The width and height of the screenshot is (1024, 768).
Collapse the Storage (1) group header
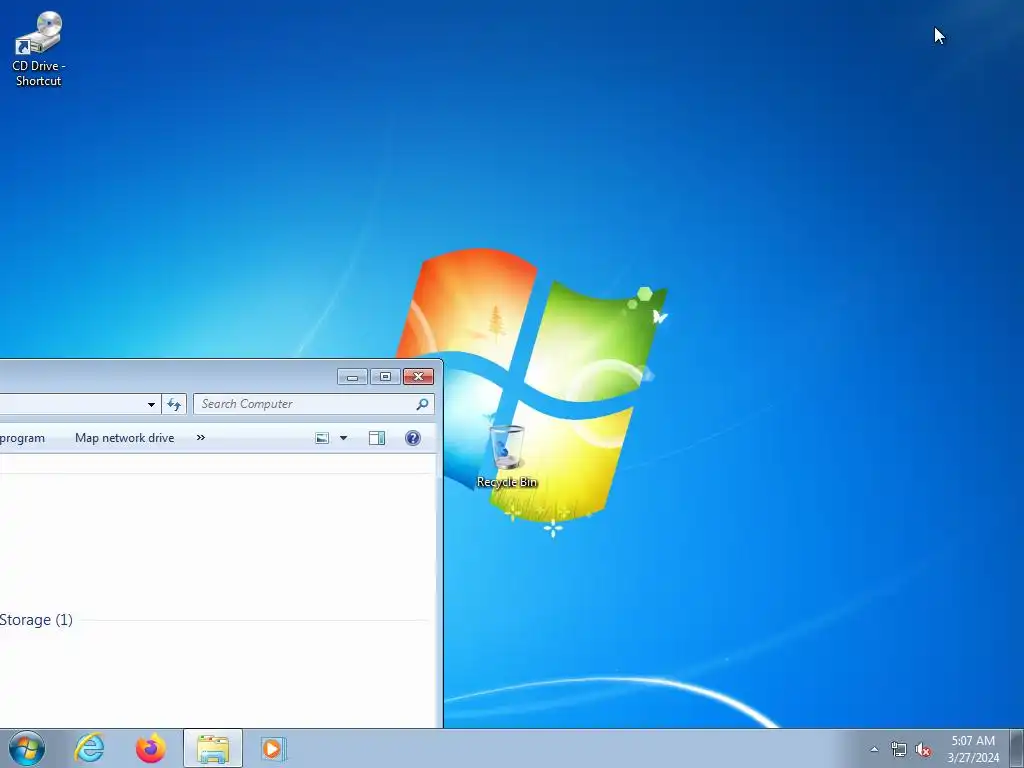point(36,620)
